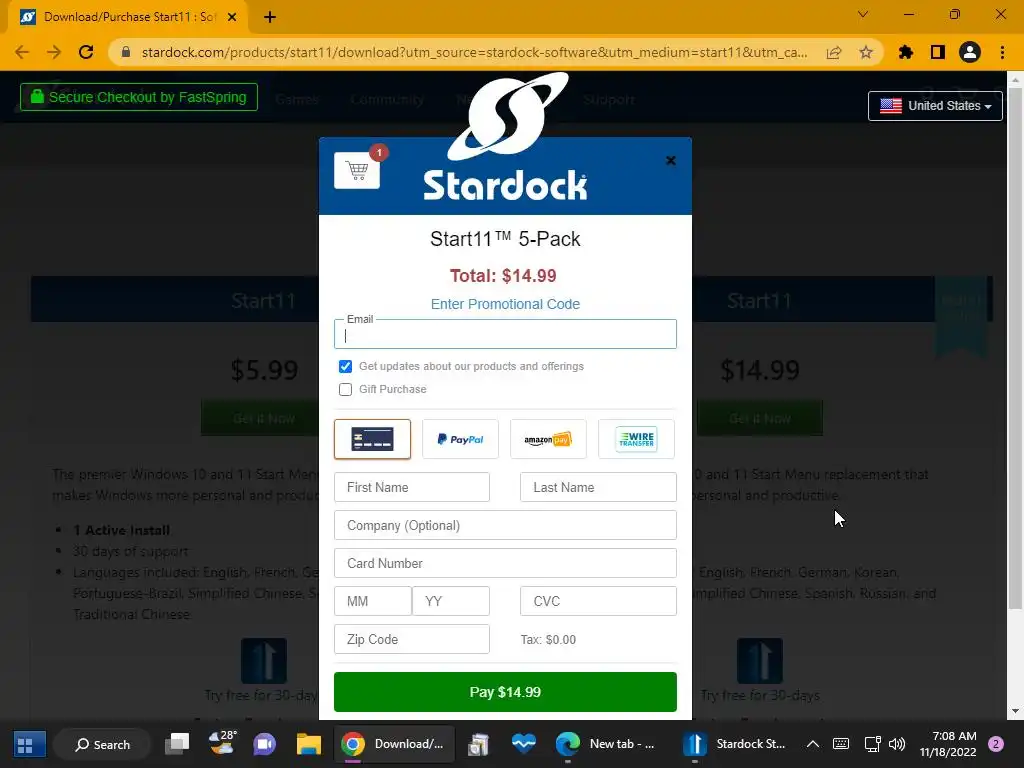
Task: Switch to Edge New tab taskbar item
Action: tap(606, 744)
